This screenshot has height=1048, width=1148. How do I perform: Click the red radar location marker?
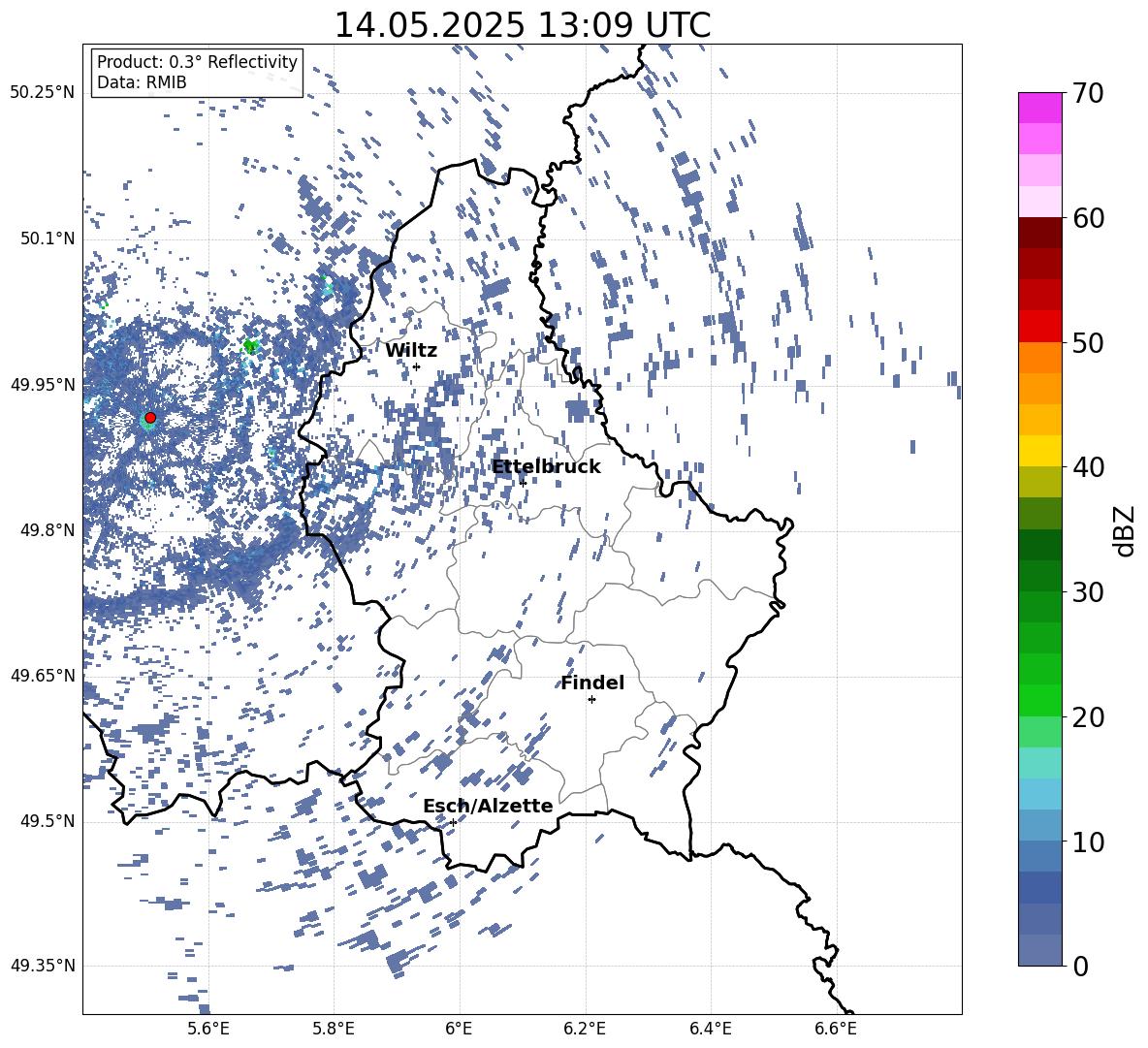[x=150, y=417]
